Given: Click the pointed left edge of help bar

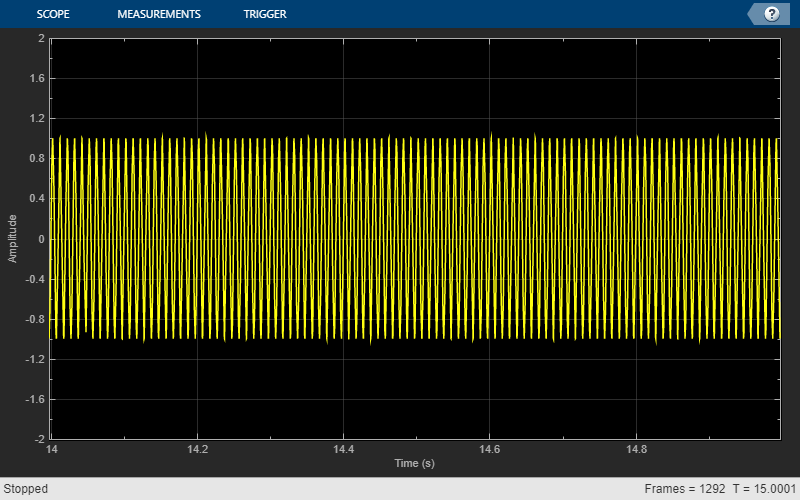Looking at the screenshot, I should pos(752,14).
